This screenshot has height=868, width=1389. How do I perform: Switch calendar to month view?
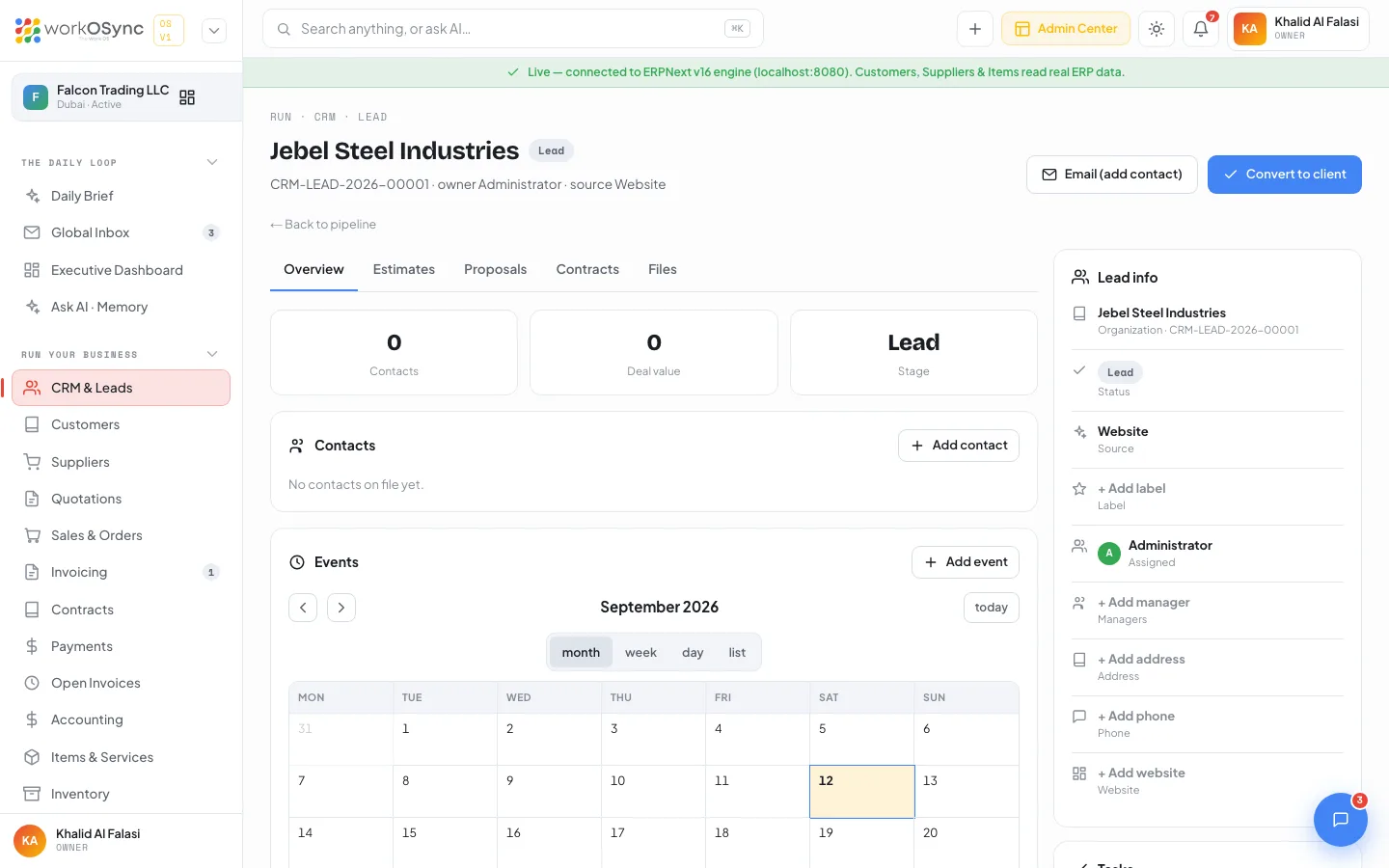coord(581,653)
